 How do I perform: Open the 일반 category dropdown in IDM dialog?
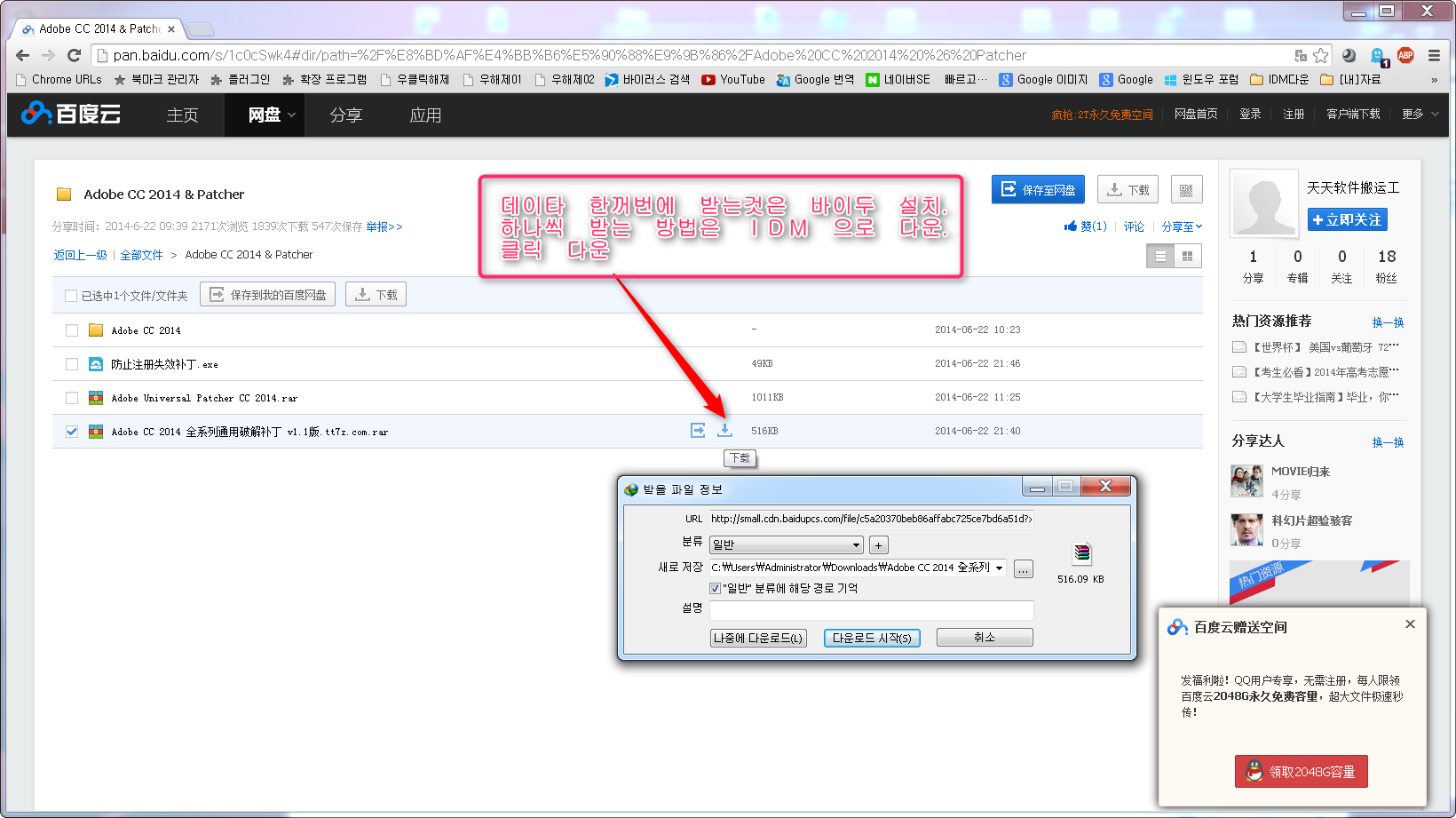(x=787, y=544)
